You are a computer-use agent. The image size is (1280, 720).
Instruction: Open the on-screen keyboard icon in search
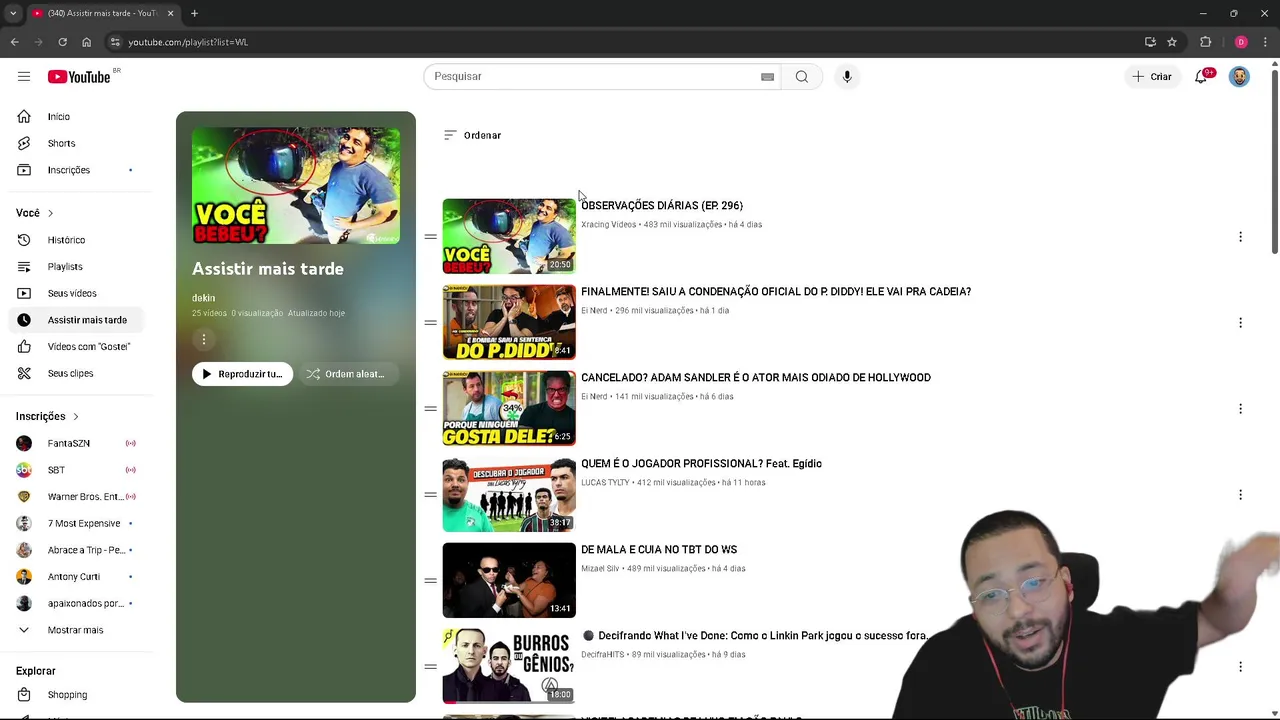768,76
